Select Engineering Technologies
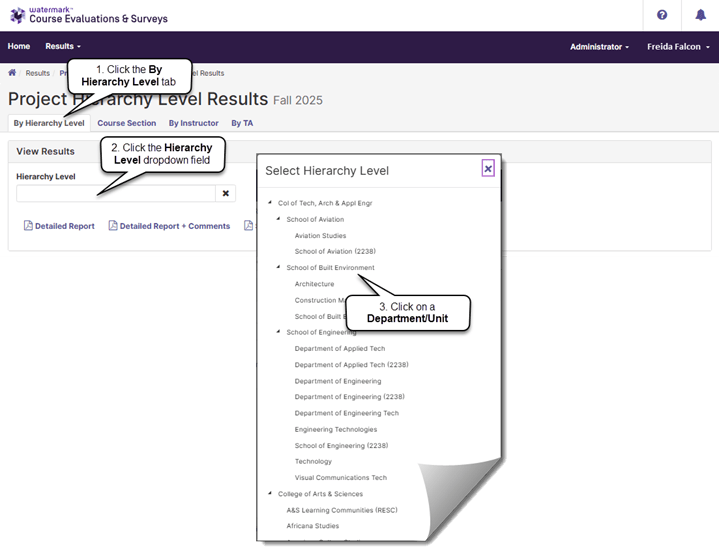The width and height of the screenshot is (719, 551). point(336,429)
